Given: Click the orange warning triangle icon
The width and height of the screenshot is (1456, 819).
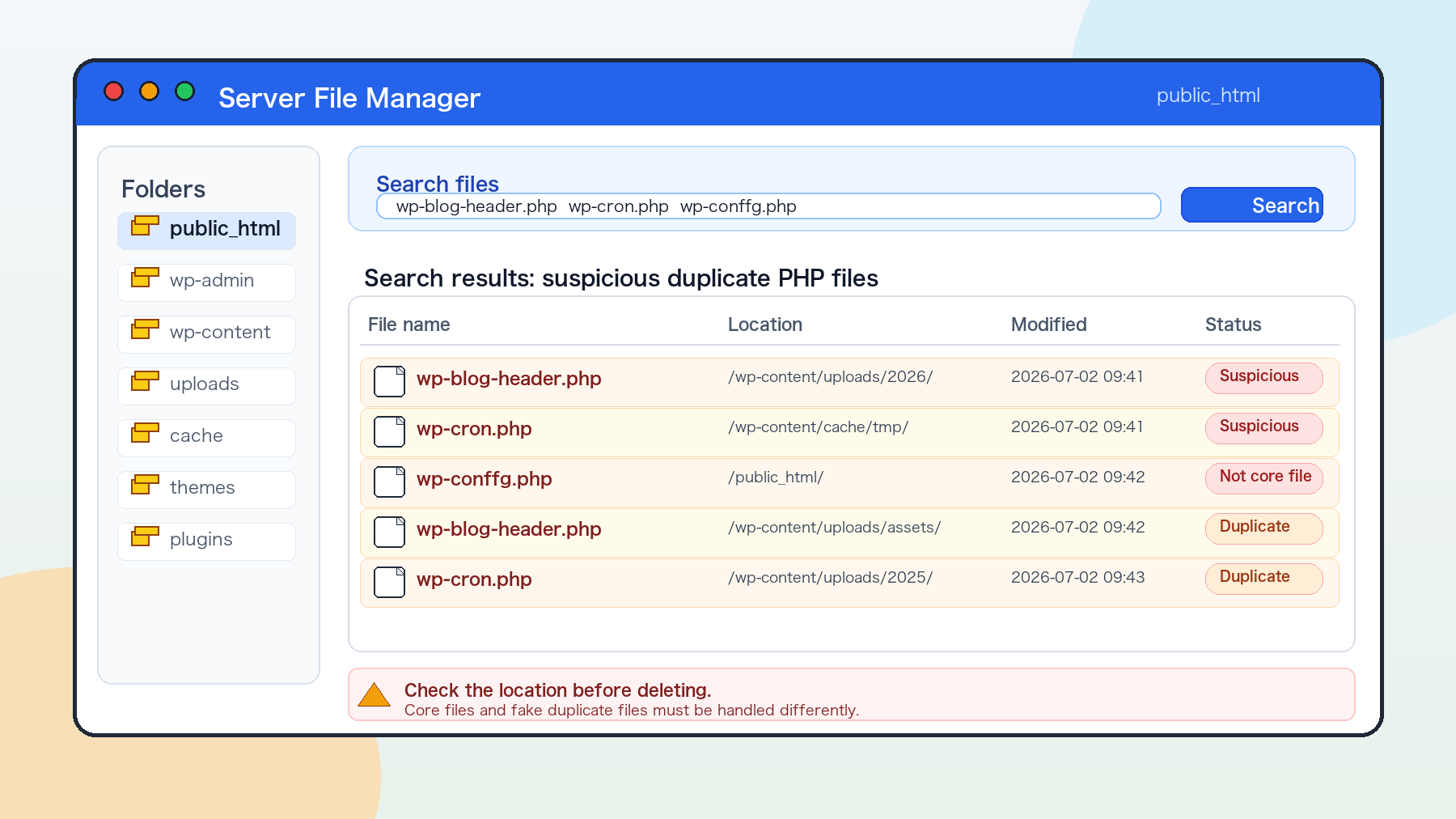Looking at the screenshot, I should pyautogui.click(x=374, y=695).
